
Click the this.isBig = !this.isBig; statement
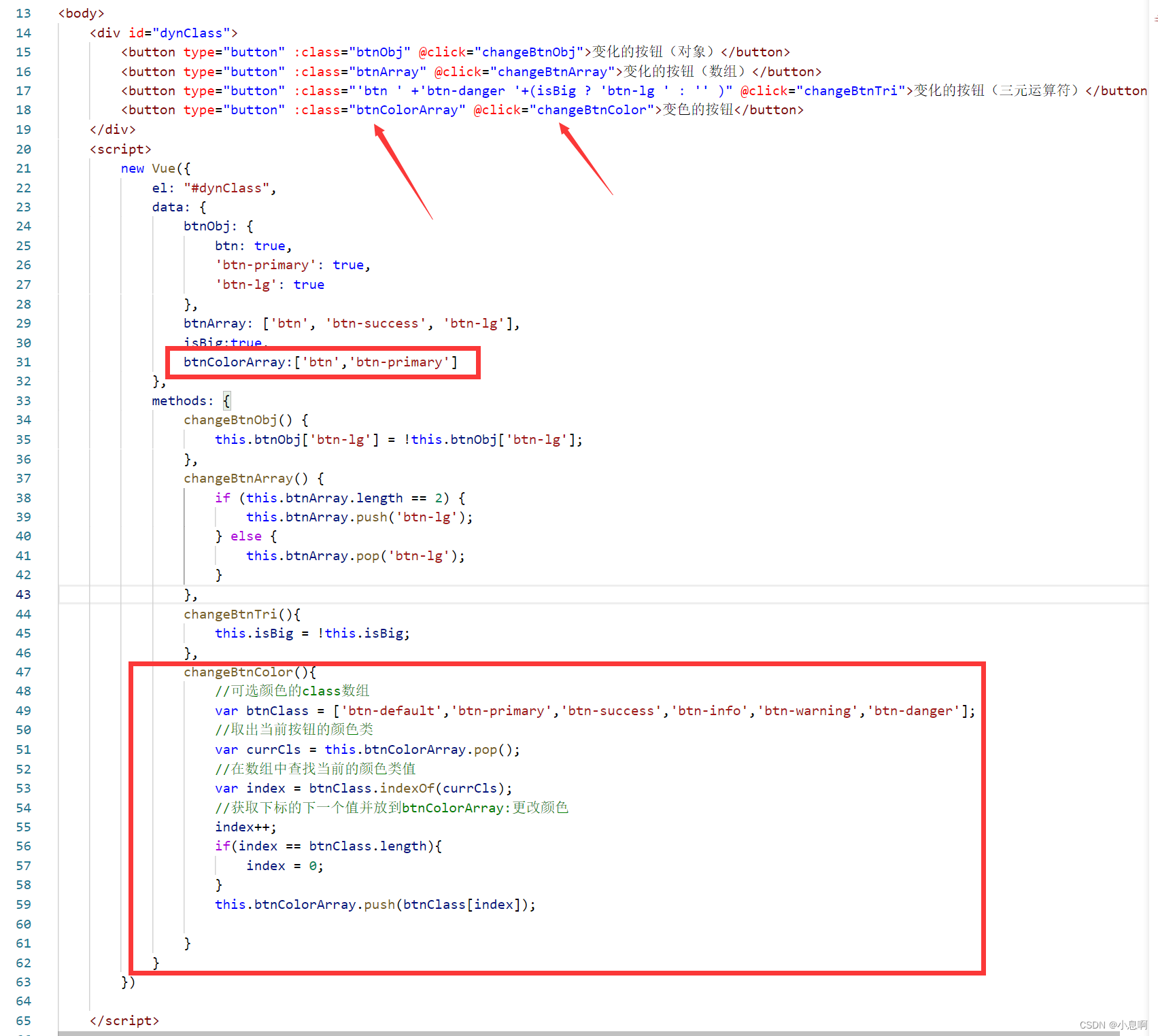(x=313, y=633)
